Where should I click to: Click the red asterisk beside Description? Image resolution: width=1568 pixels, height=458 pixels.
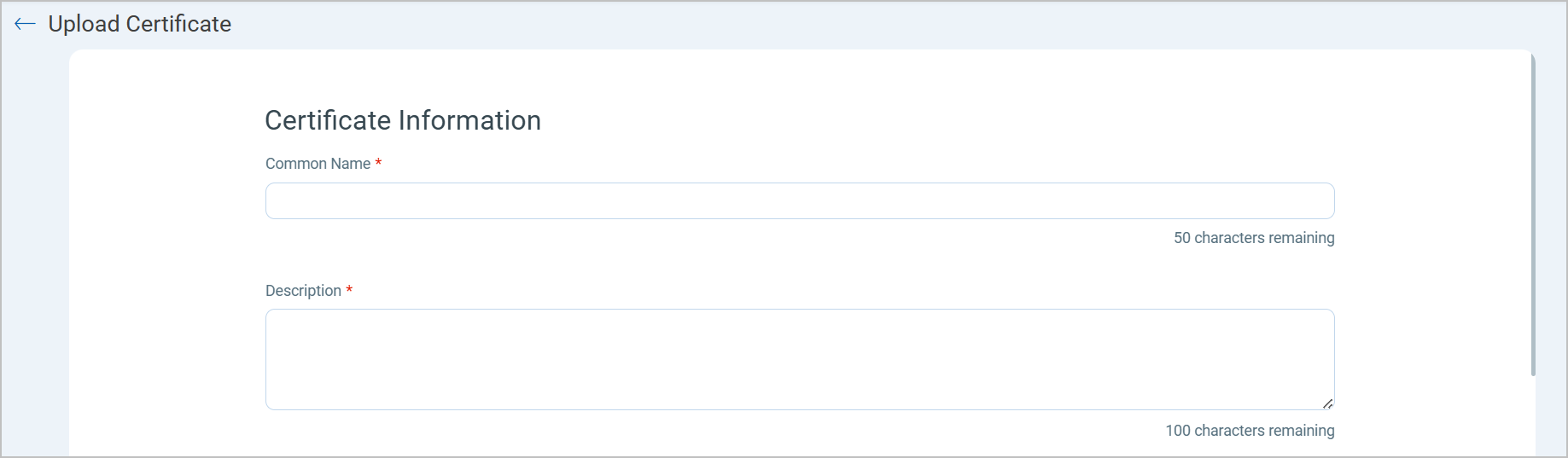pyautogui.click(x=349, y=289)
